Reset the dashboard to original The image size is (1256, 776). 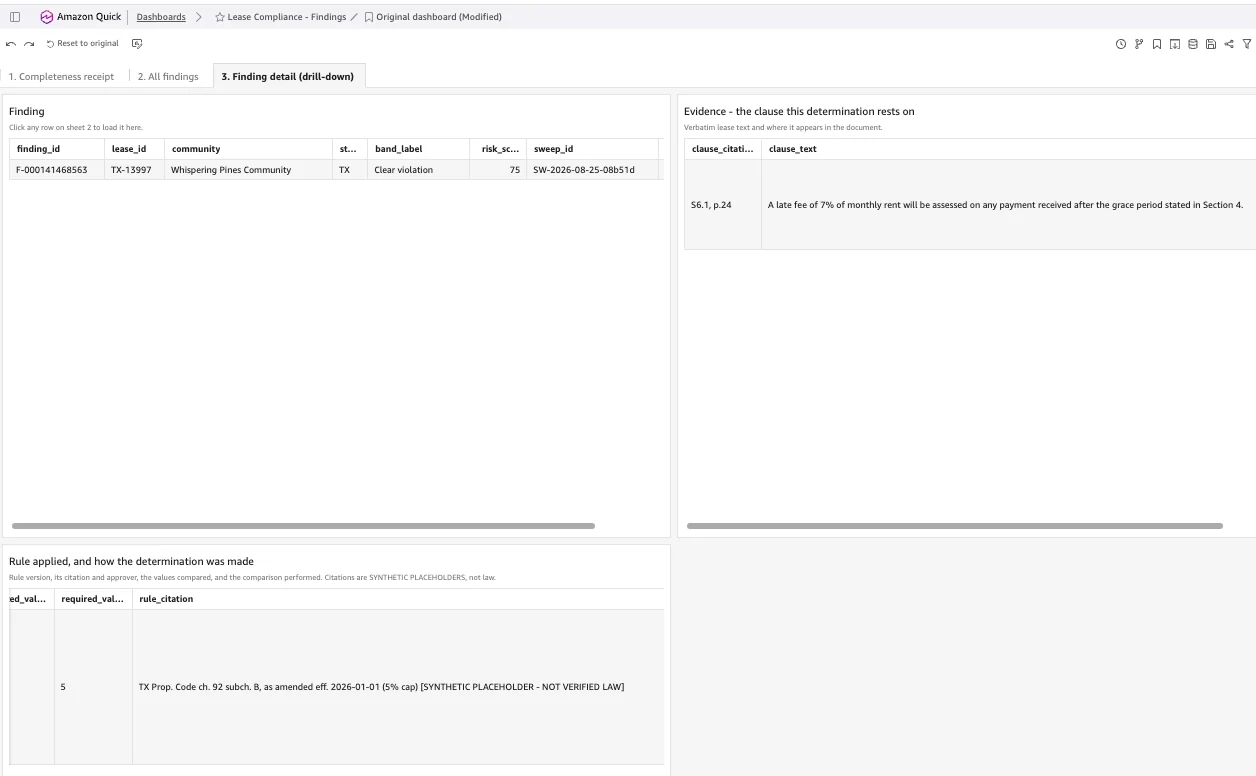pos(83,44)
